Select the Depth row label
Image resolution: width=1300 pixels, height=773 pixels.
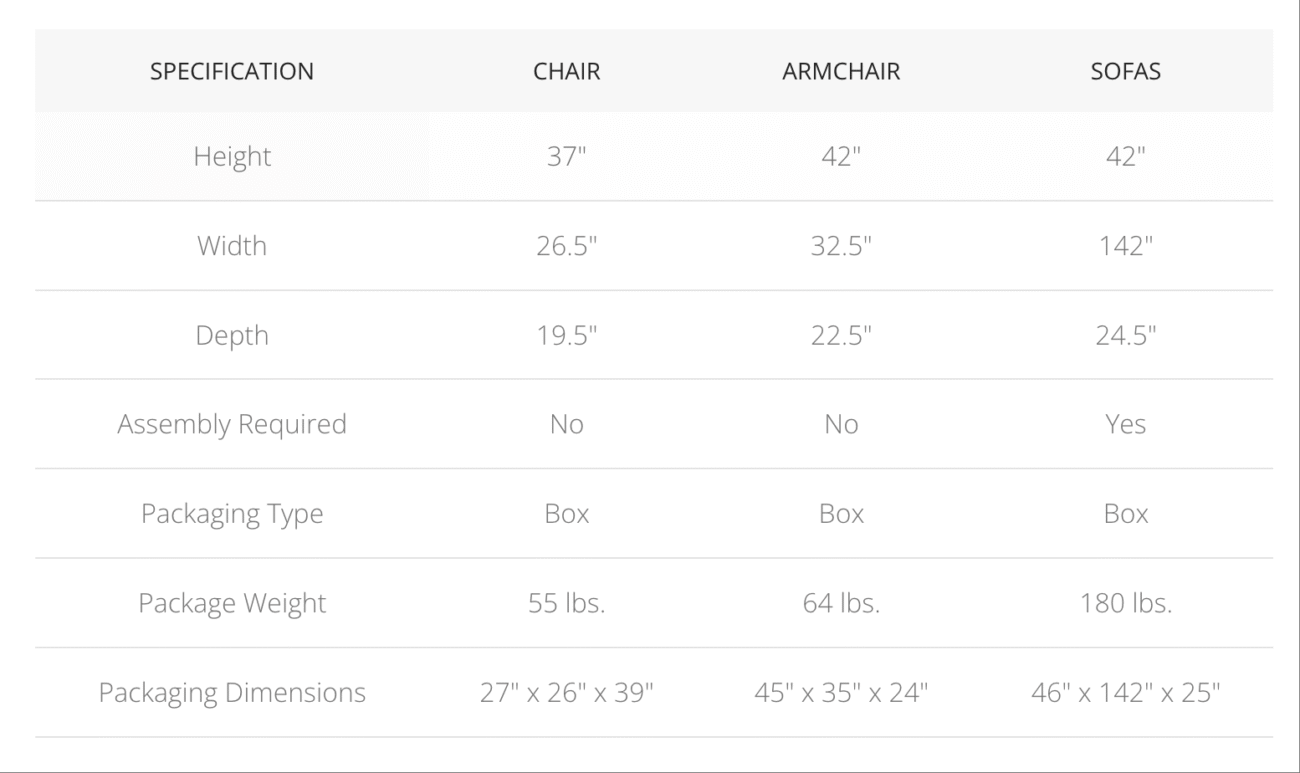tap(232, 335)
